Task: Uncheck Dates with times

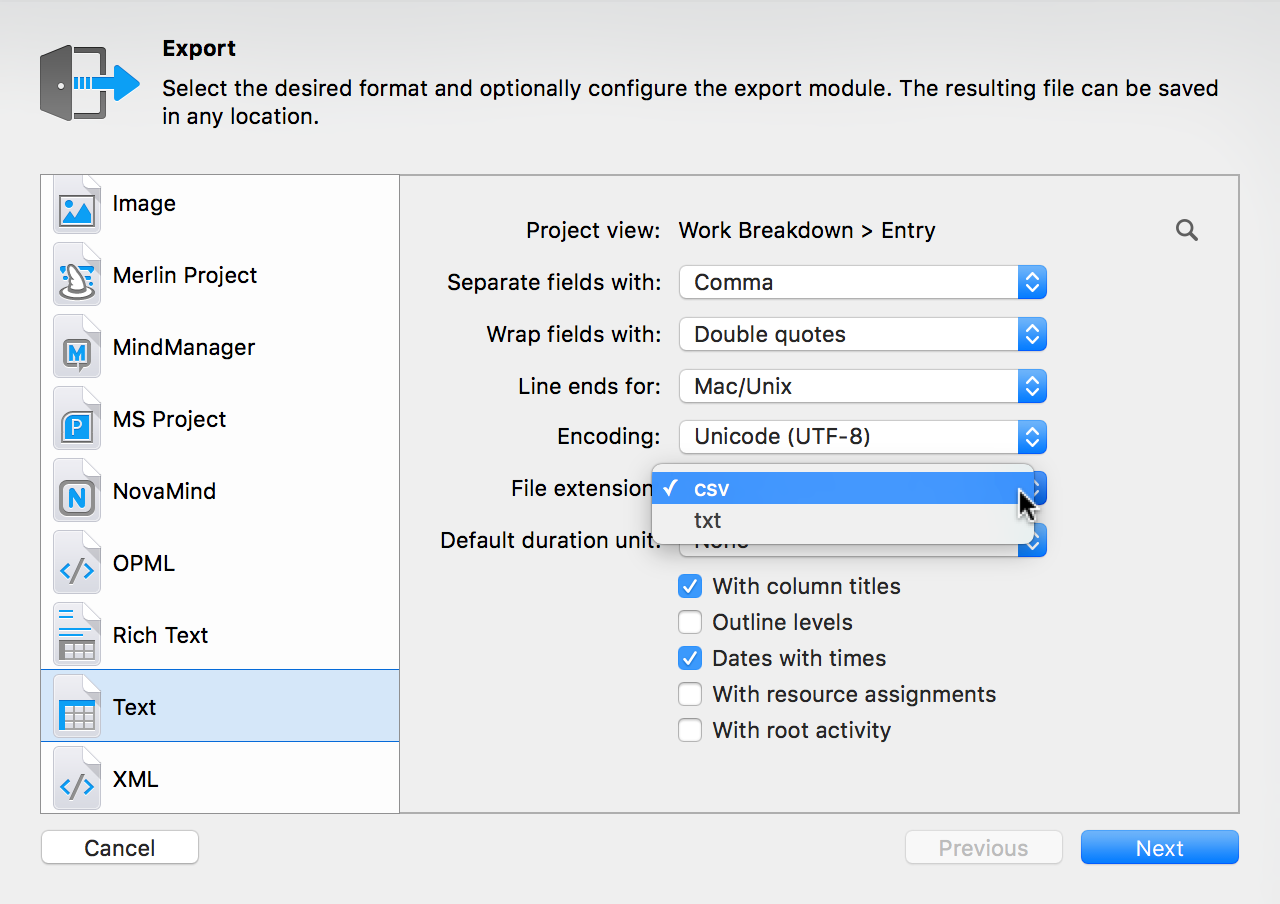Action: pos(690,658)
